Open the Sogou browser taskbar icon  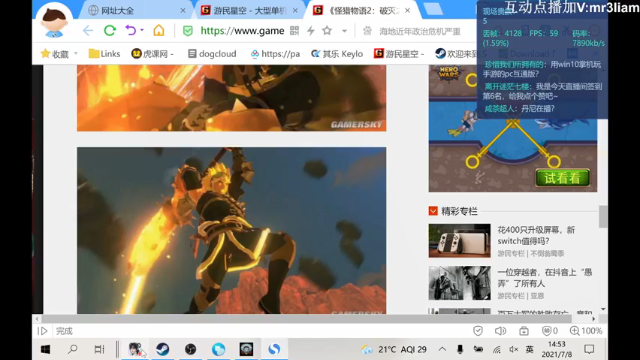coord(274,349)
